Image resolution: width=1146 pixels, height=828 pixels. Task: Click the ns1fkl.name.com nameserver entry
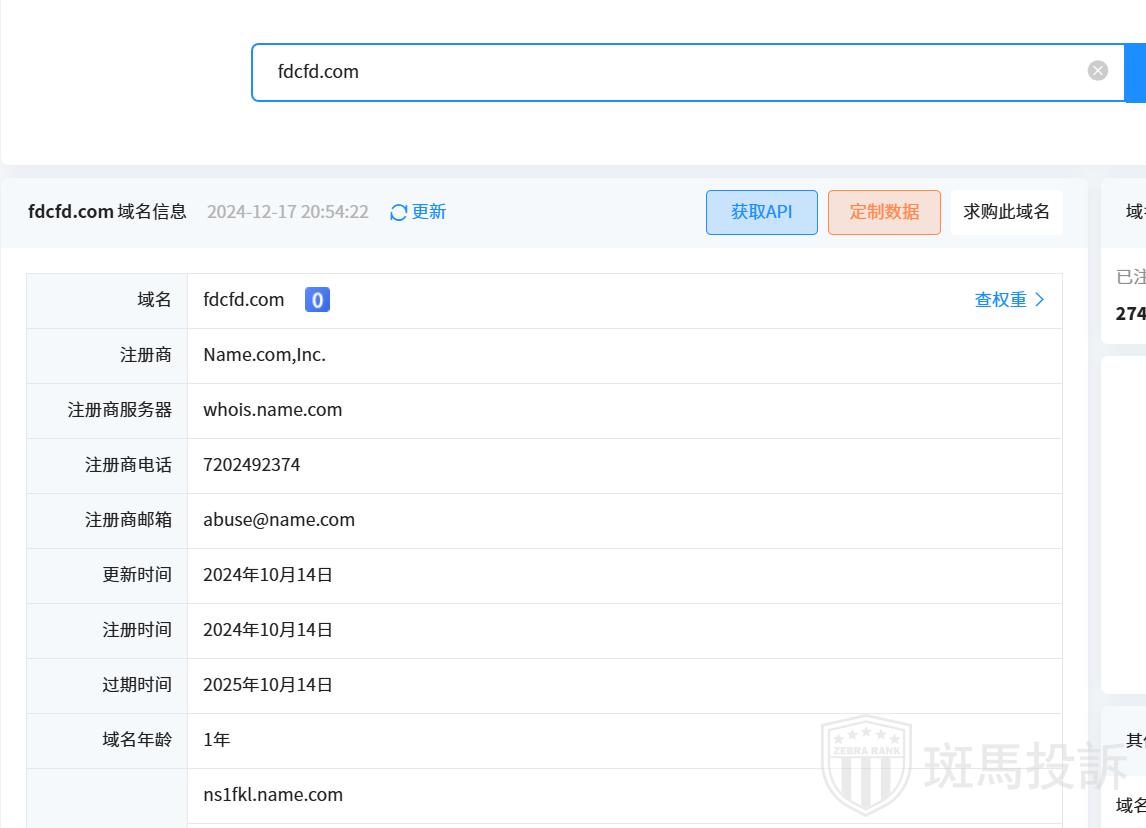273,795
